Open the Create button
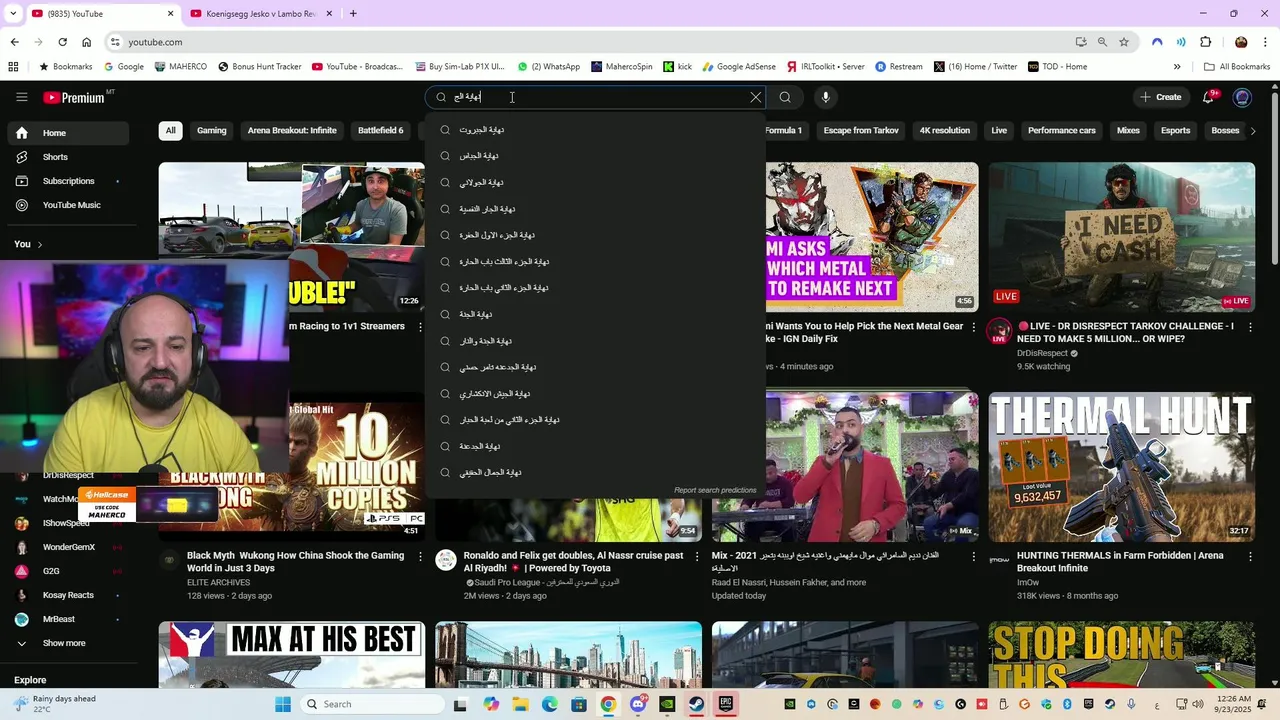The width and height of the screenshot is (1280, 720). coord(1160,97)
